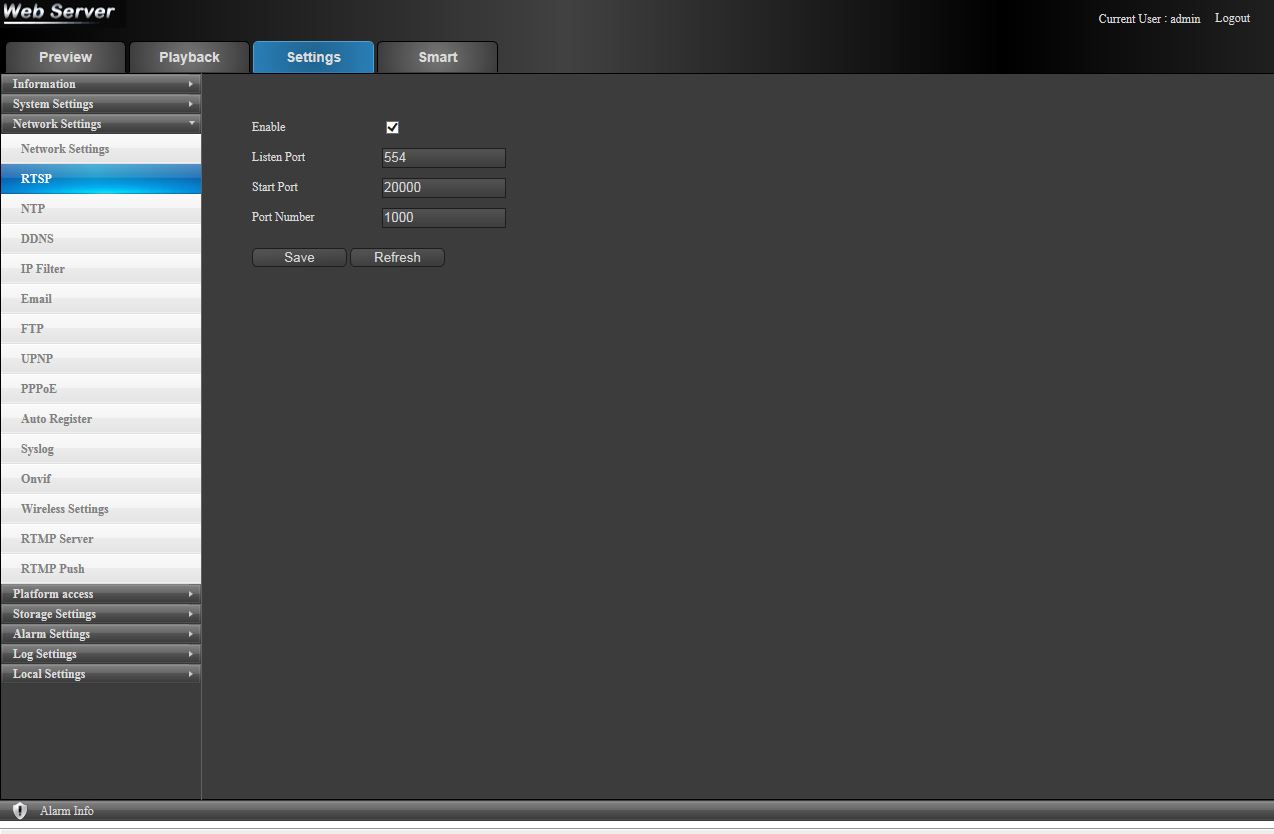
Task: Toggle the RTSP Enable checkbox
Action: tap(392, 128)
